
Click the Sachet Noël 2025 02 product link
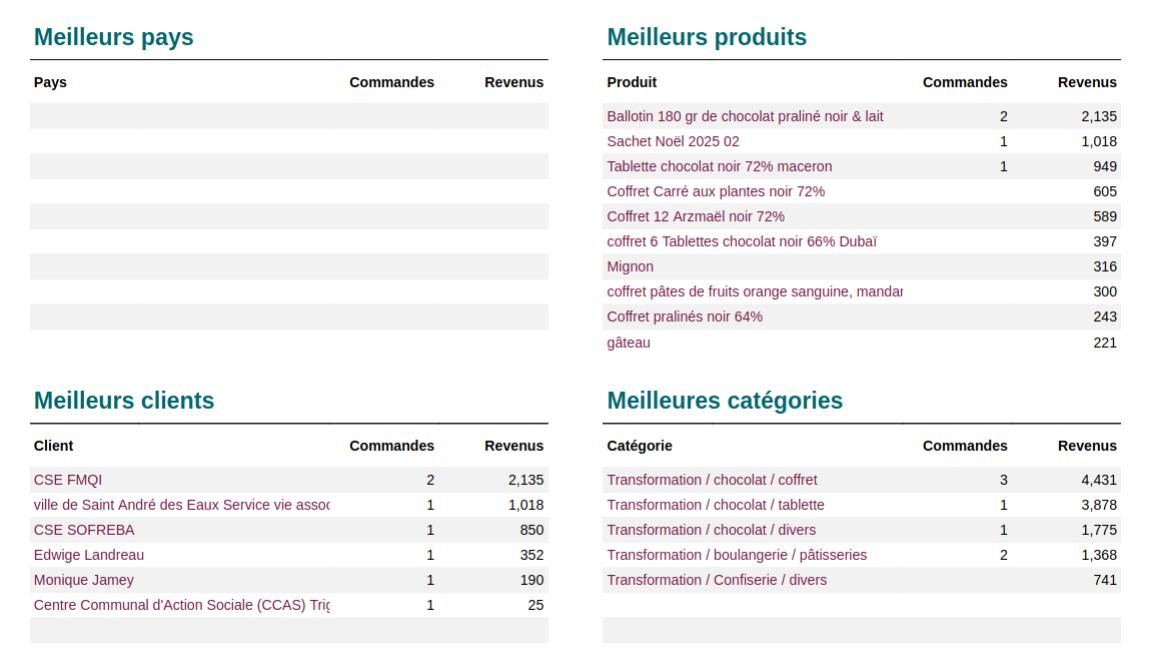coord(673,142)
